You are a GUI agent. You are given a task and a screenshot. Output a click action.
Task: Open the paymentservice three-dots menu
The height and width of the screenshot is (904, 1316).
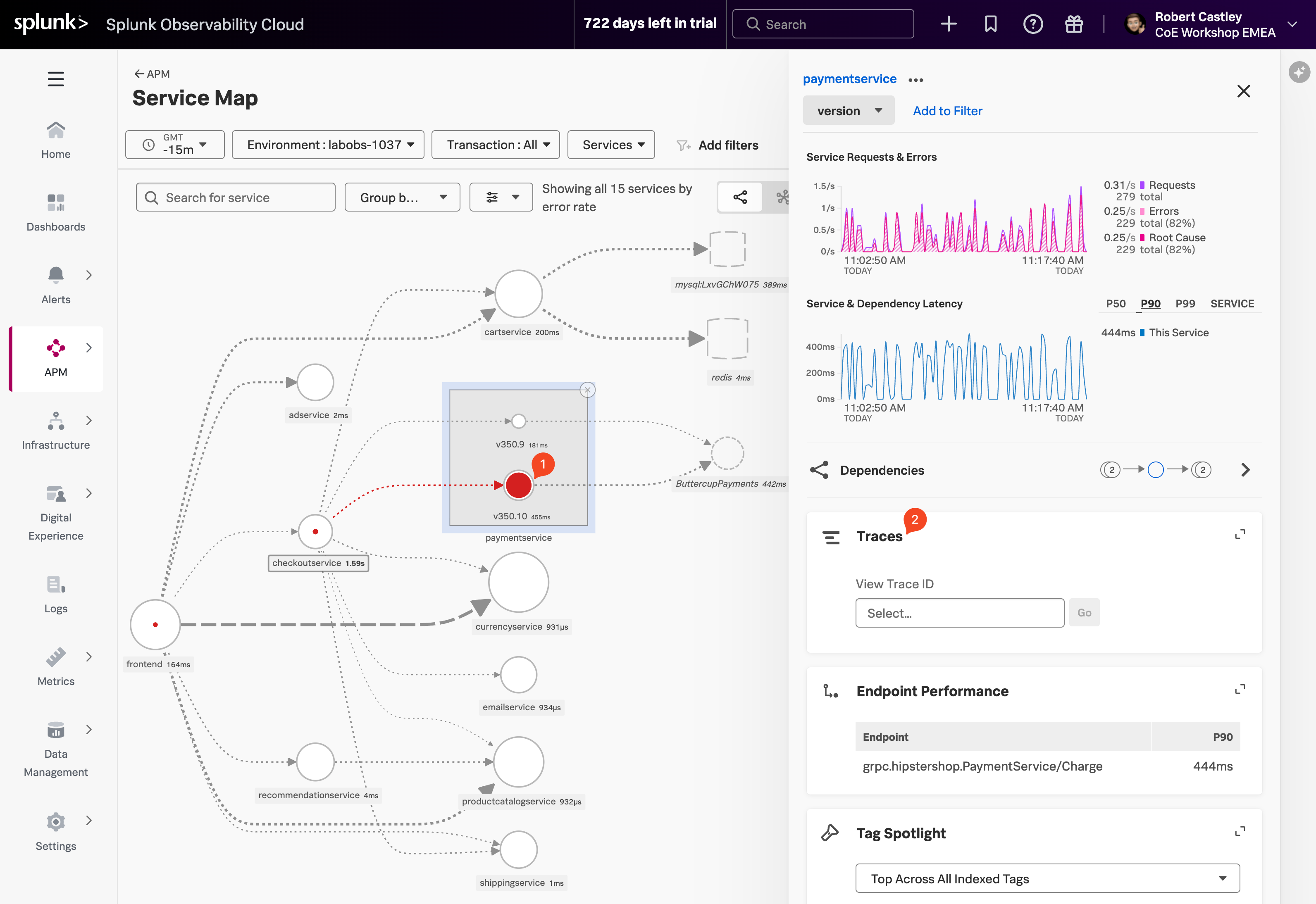(x=915, y=80)
